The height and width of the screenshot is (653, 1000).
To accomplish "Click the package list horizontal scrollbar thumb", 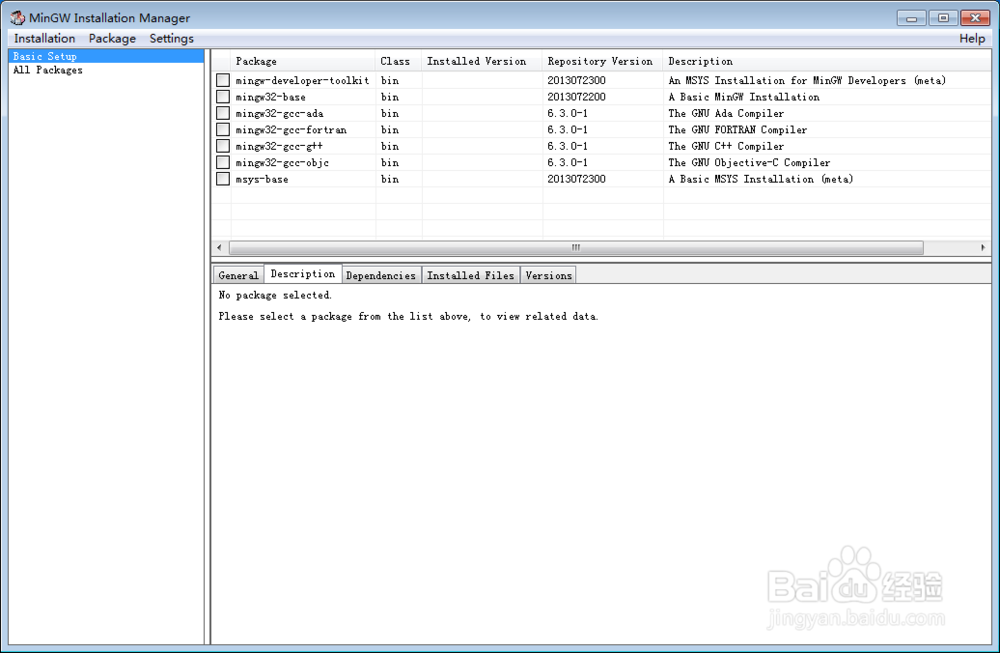I will pyautogui.click(x=576, y=247).
